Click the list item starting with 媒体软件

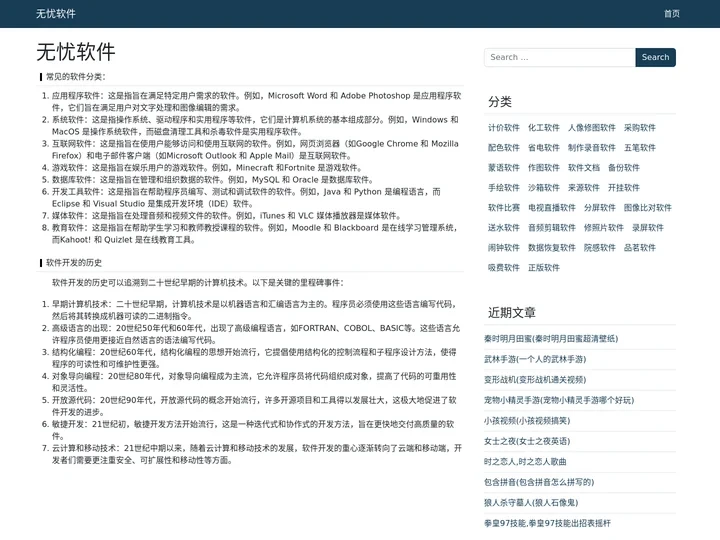coord(227,216)
